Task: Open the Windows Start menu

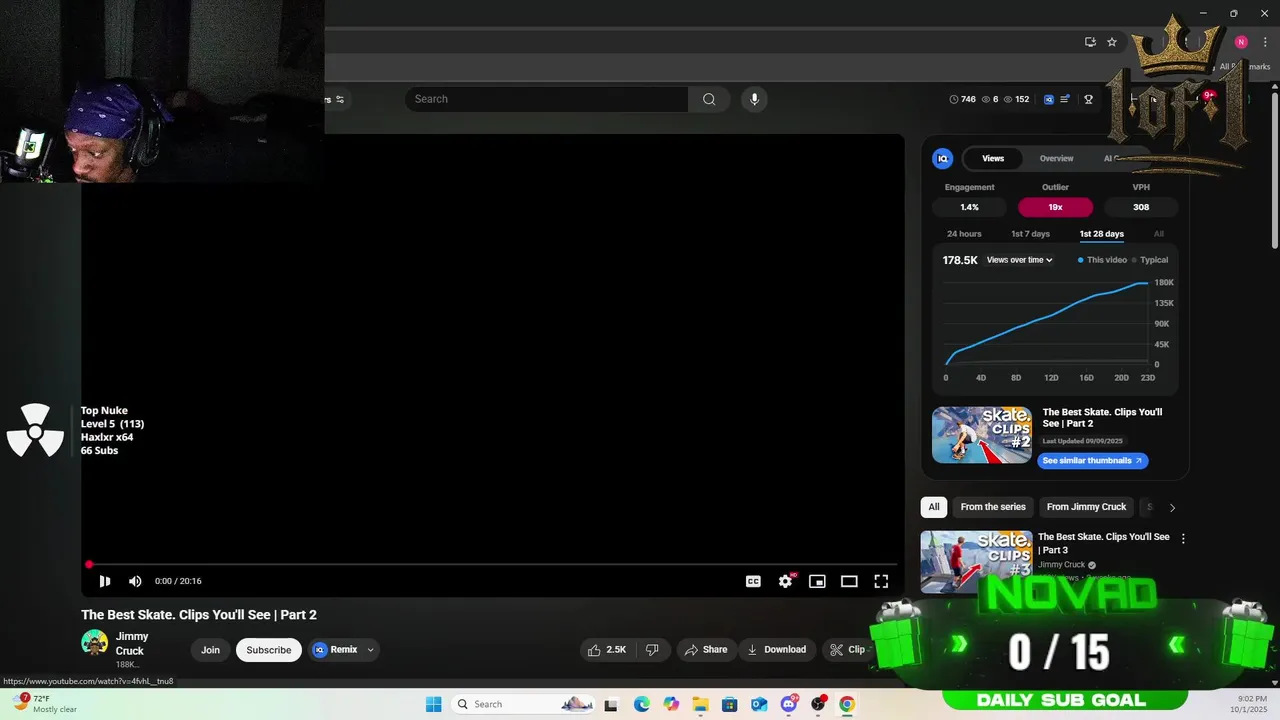Action: [x=433, y=704]
